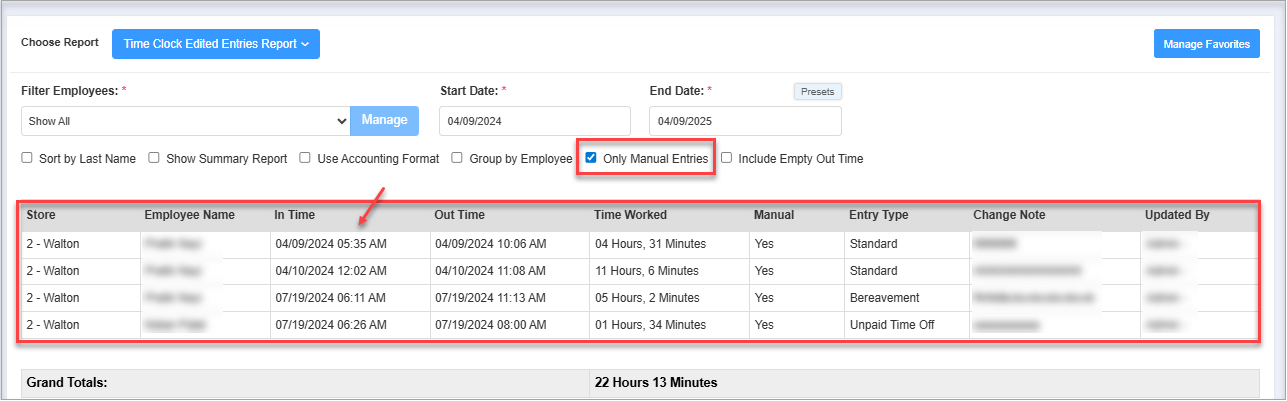Tick the Include Empty Out Time checkbox
Image resolution: width=1287 pixels, height=401 pixels.
click(x=727, y=158)
